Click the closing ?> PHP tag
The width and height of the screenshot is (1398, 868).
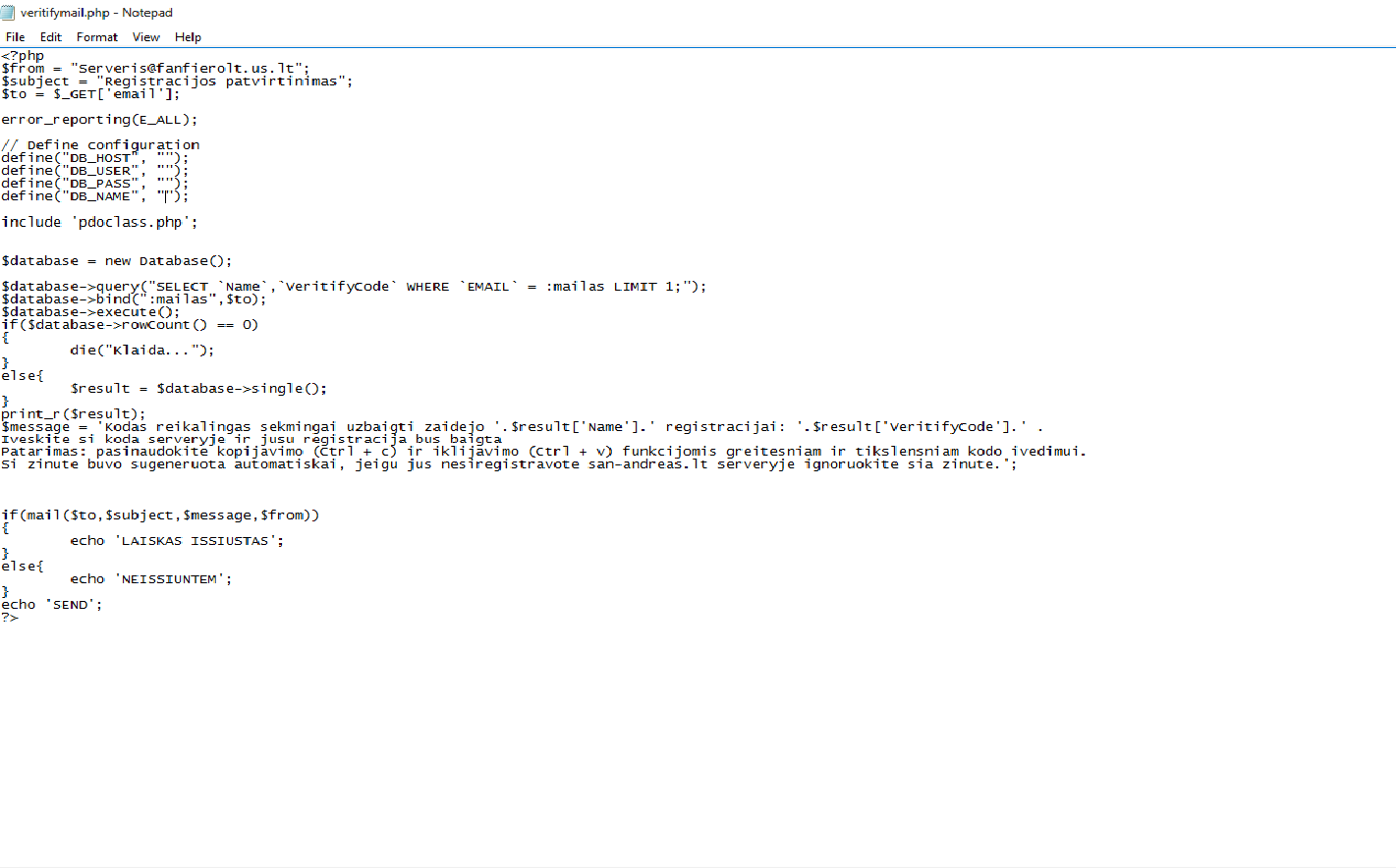(x=10, y=618)
